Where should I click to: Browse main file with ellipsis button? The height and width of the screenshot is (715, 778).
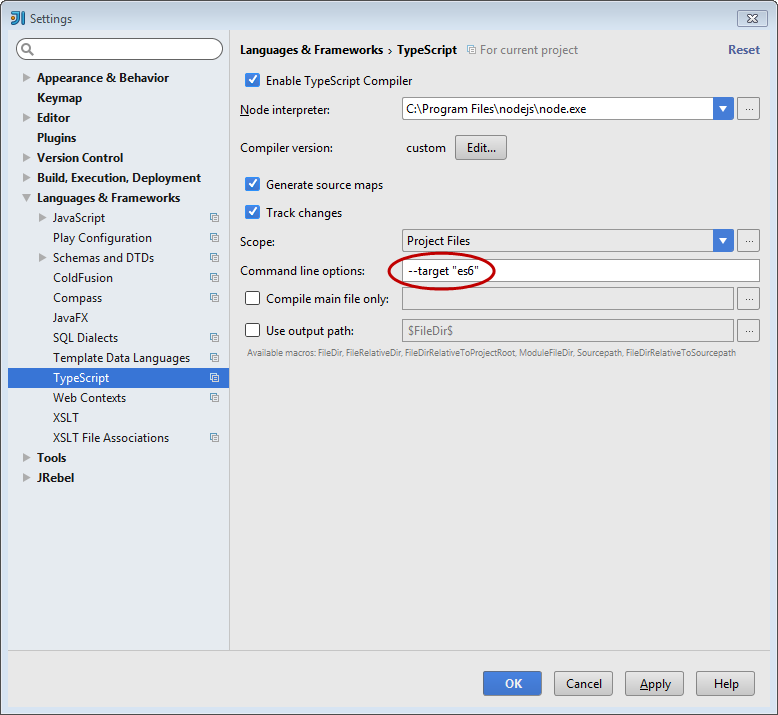748,299
